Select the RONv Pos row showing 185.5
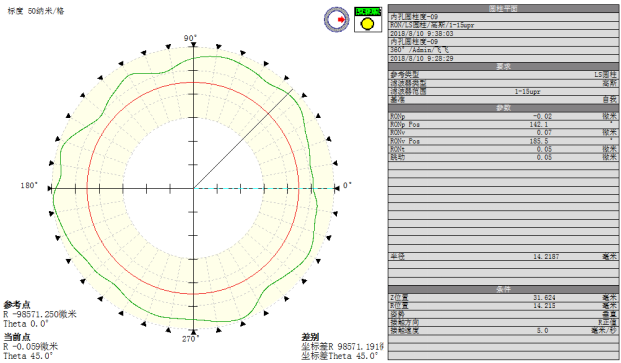Screen dimensions: 621x363 503,141
